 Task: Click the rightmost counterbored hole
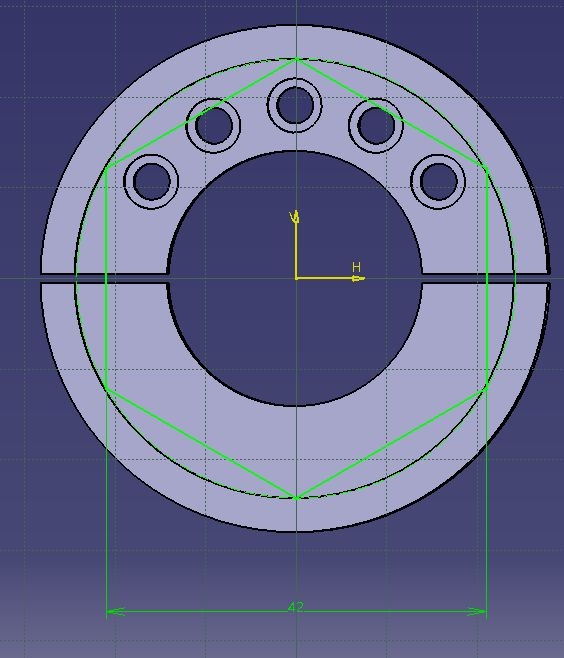pos(438,181)
